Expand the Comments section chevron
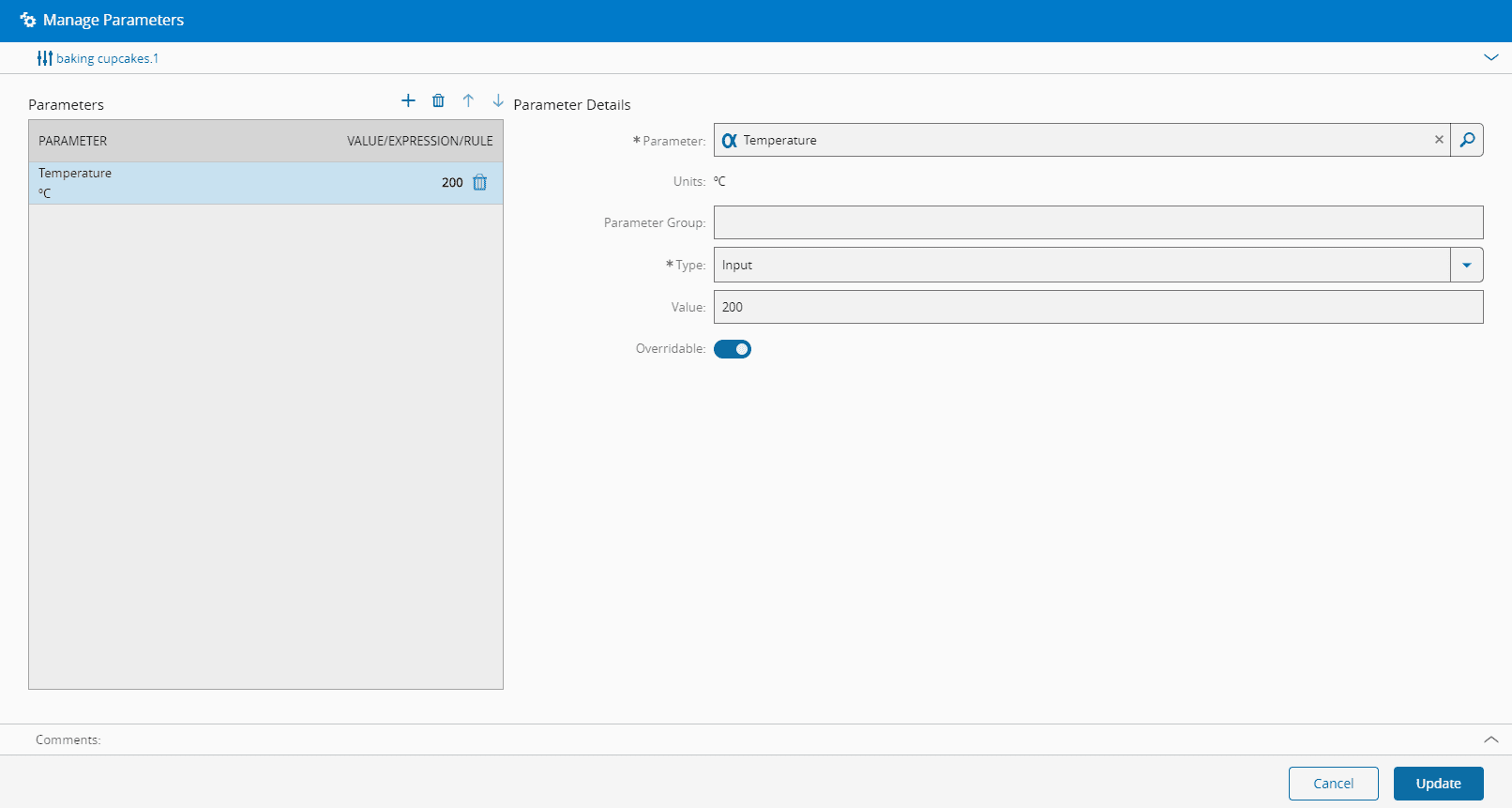 (1490, 739)
